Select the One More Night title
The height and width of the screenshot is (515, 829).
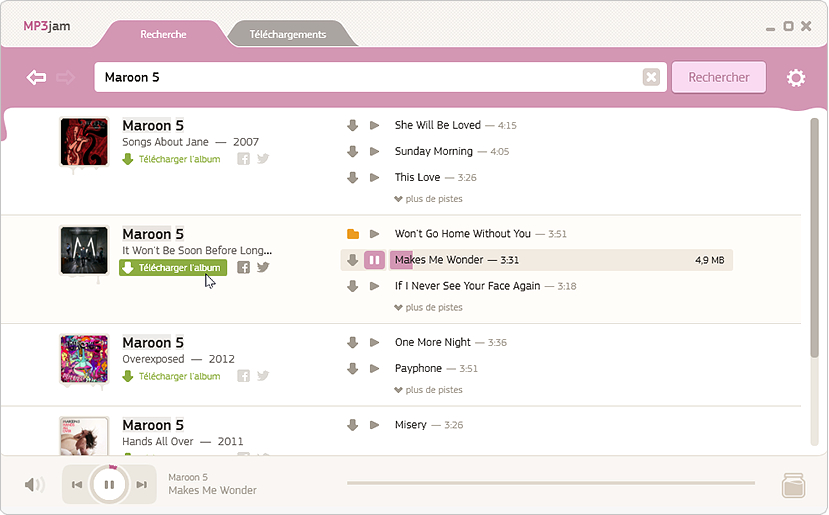pos(432,342)
